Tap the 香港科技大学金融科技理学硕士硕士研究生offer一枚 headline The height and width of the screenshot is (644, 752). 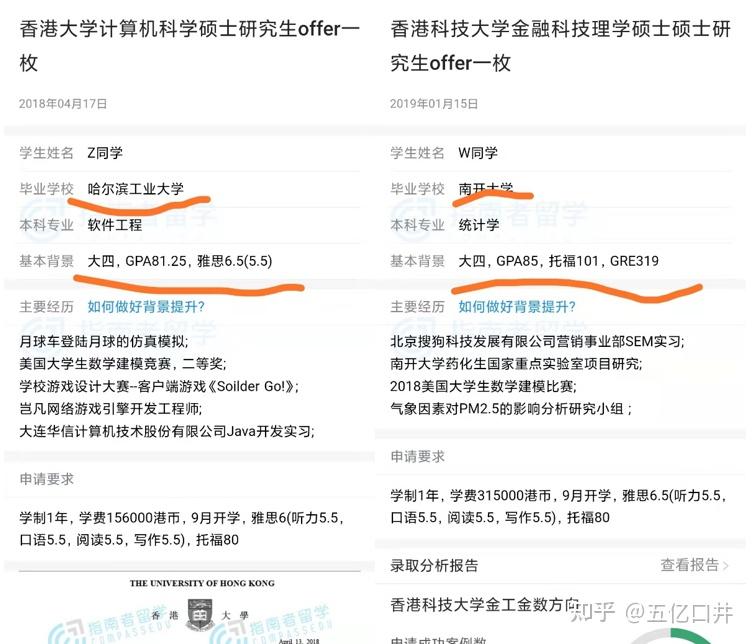point(560,46)
